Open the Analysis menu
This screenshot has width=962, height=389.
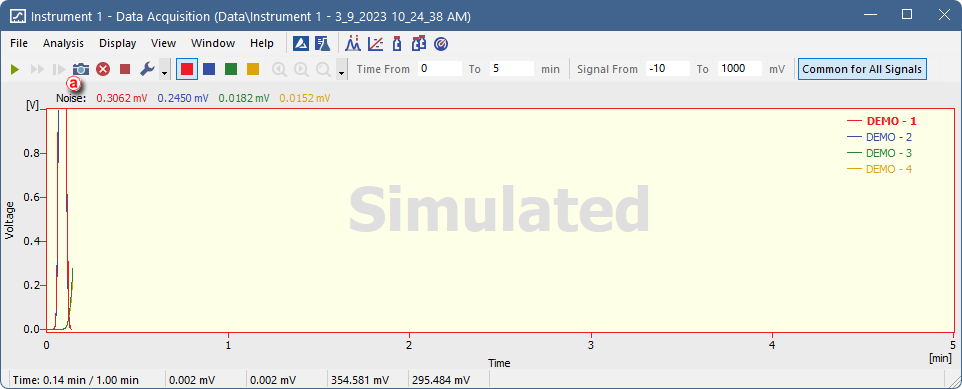[63, 43]
